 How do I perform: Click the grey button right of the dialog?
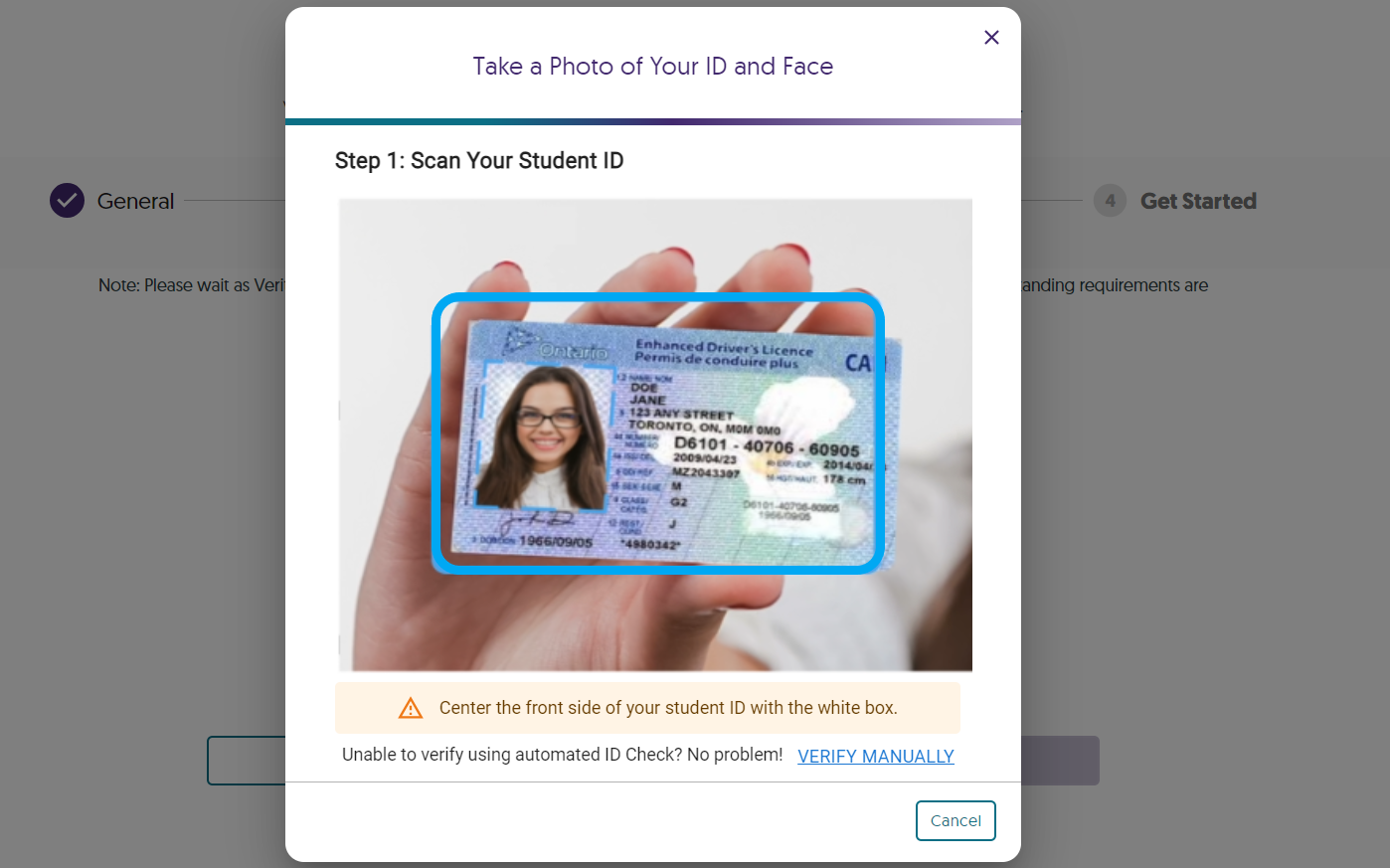point(1060,761)
